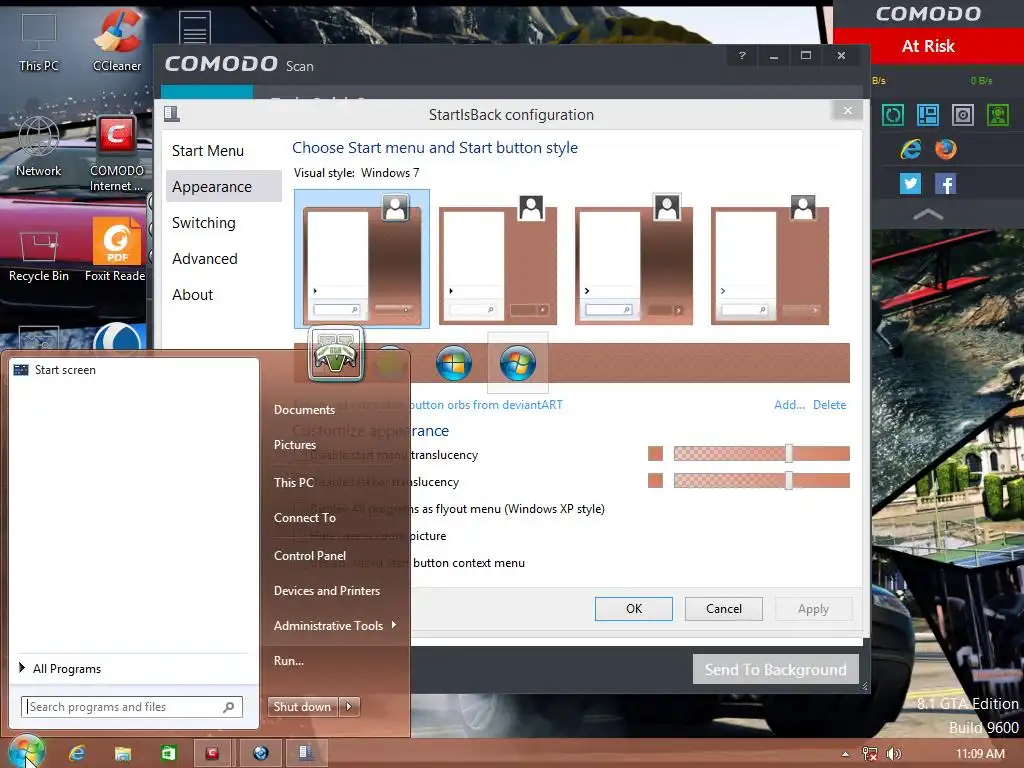
Task: Click the Delete orb link
Action: click(x=829, y=405)
